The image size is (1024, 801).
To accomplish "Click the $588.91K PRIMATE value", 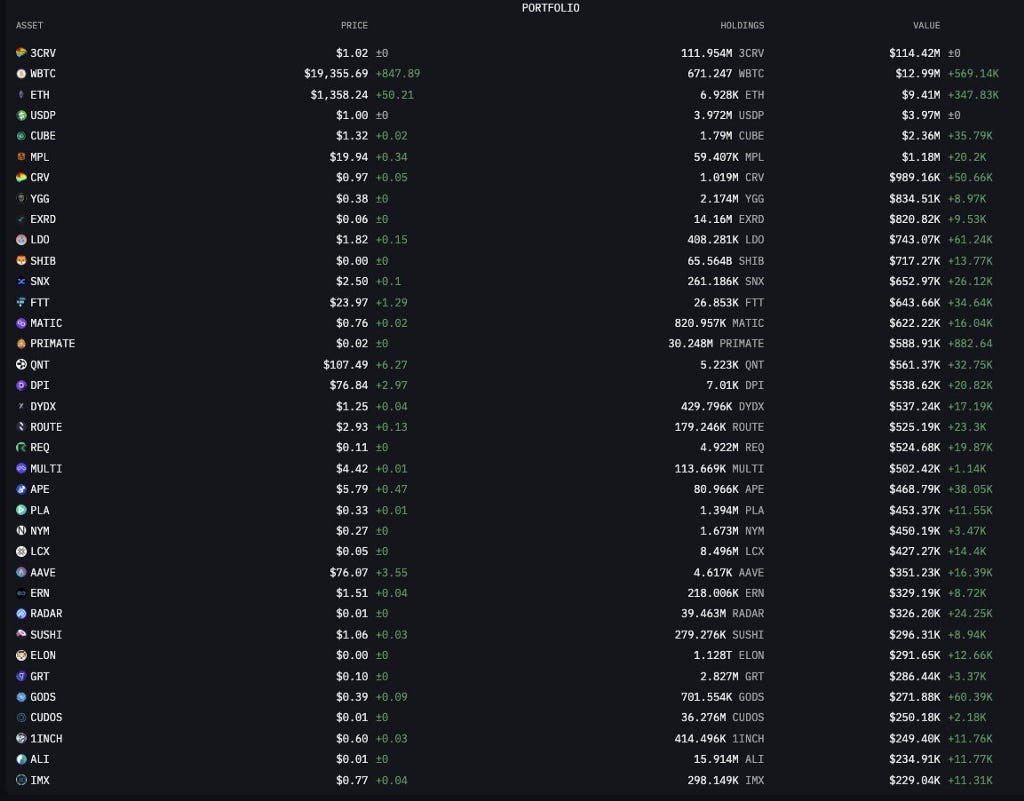I will coord(914,343).
